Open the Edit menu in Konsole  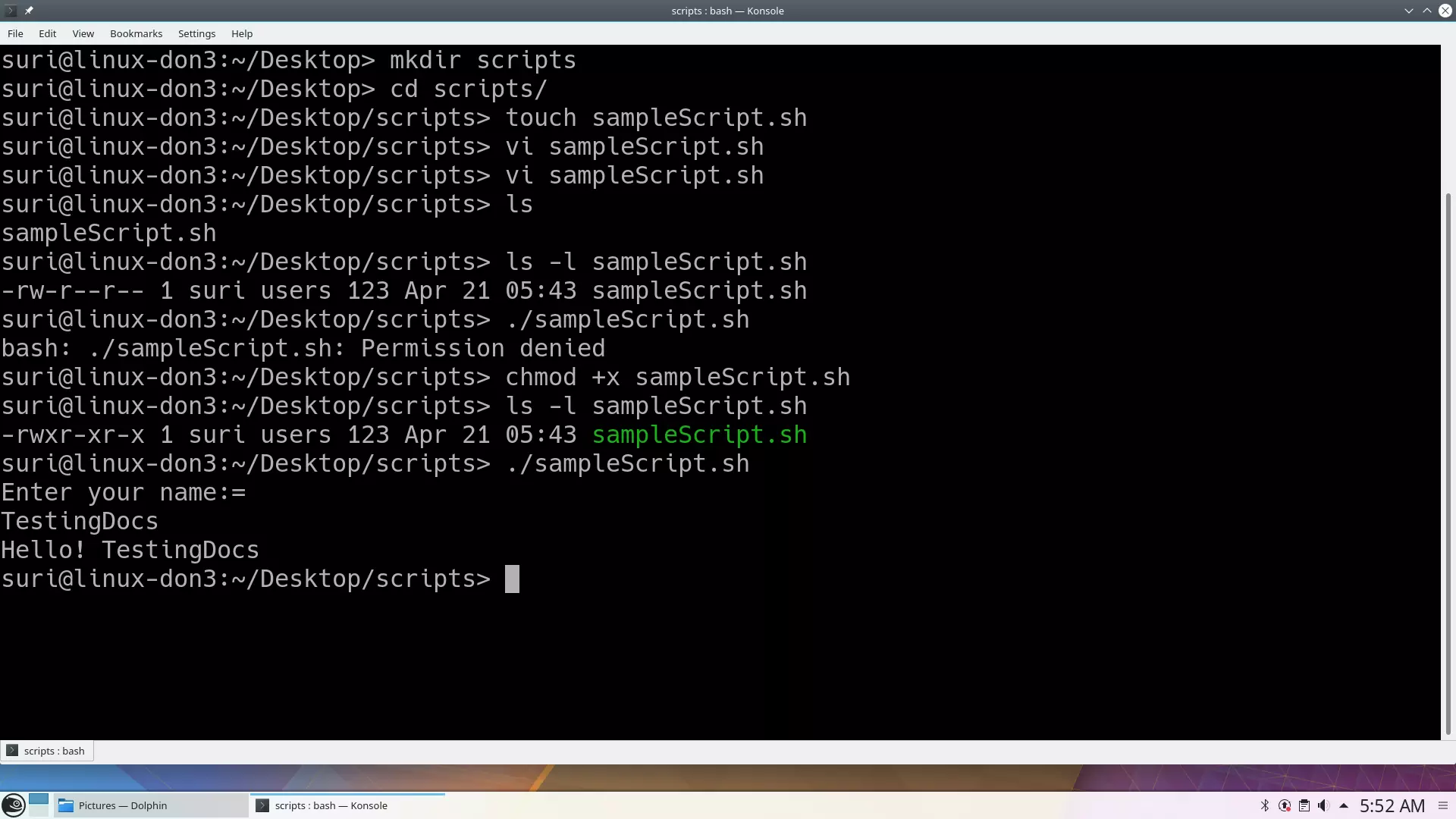(x=47, y=33)
